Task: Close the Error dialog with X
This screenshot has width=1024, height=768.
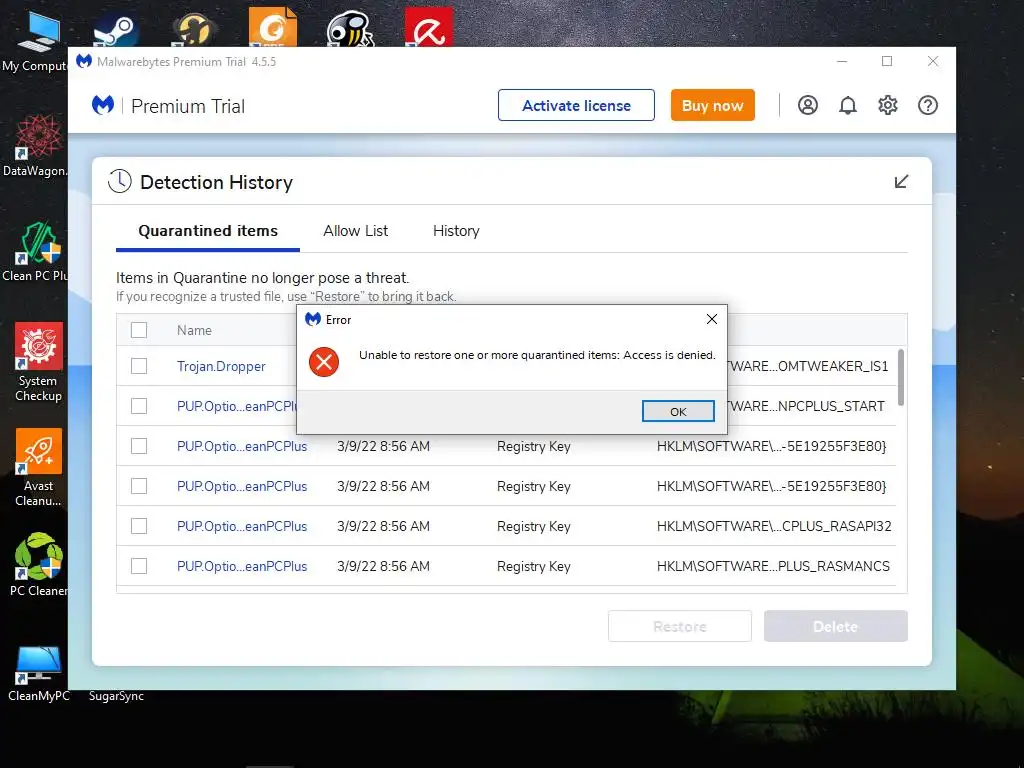Action: (712, 319)
